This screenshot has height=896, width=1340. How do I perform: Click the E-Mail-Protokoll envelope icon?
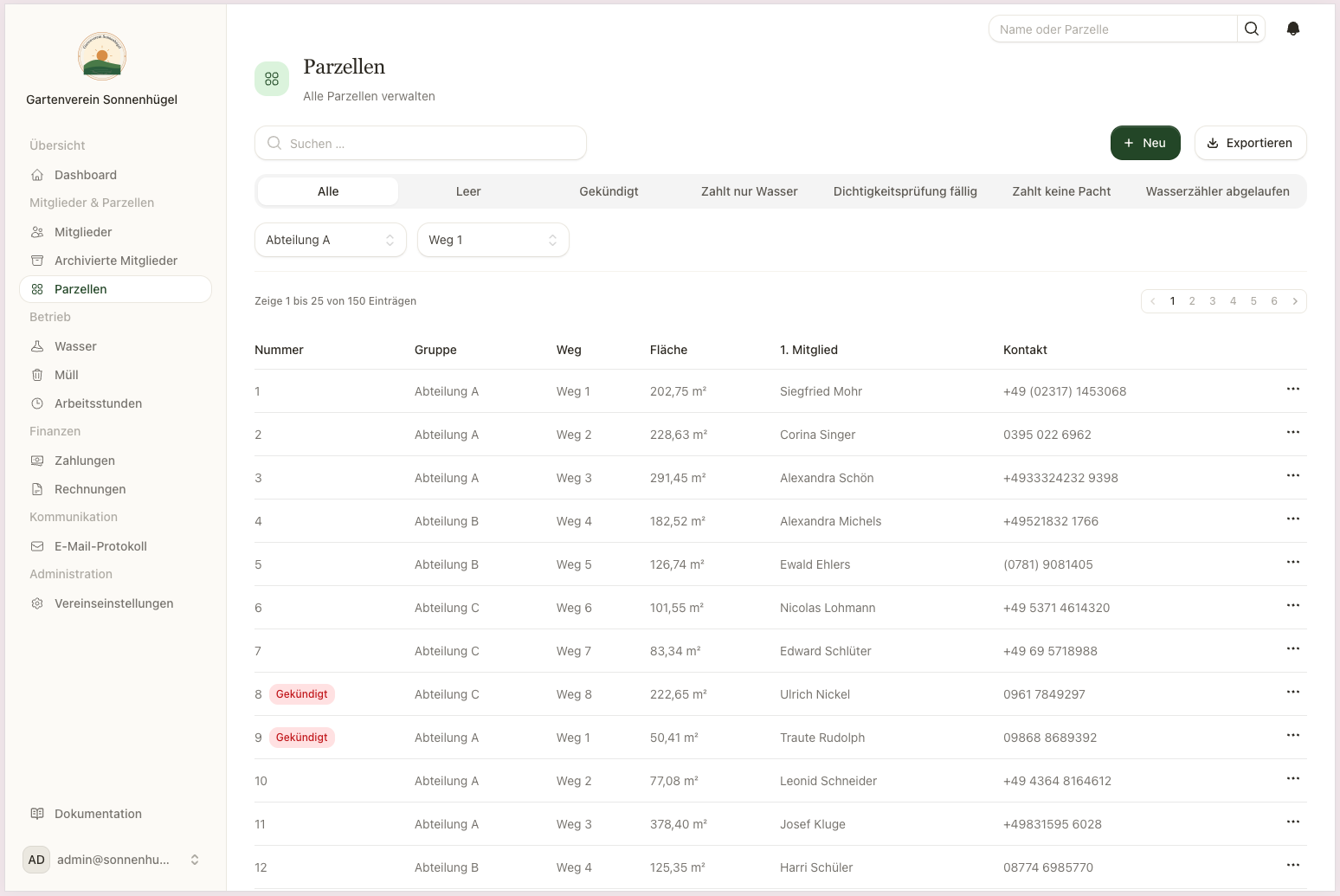(37, 546)
